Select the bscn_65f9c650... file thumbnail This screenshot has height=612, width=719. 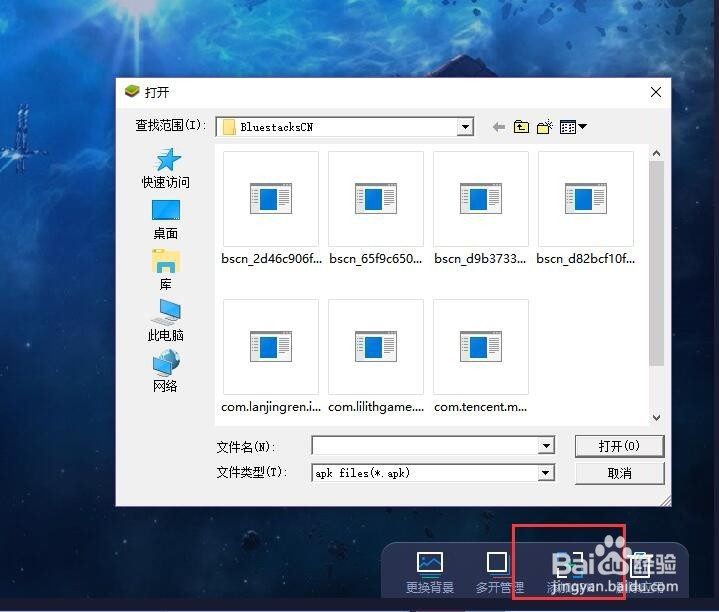[x=376, y=198]
